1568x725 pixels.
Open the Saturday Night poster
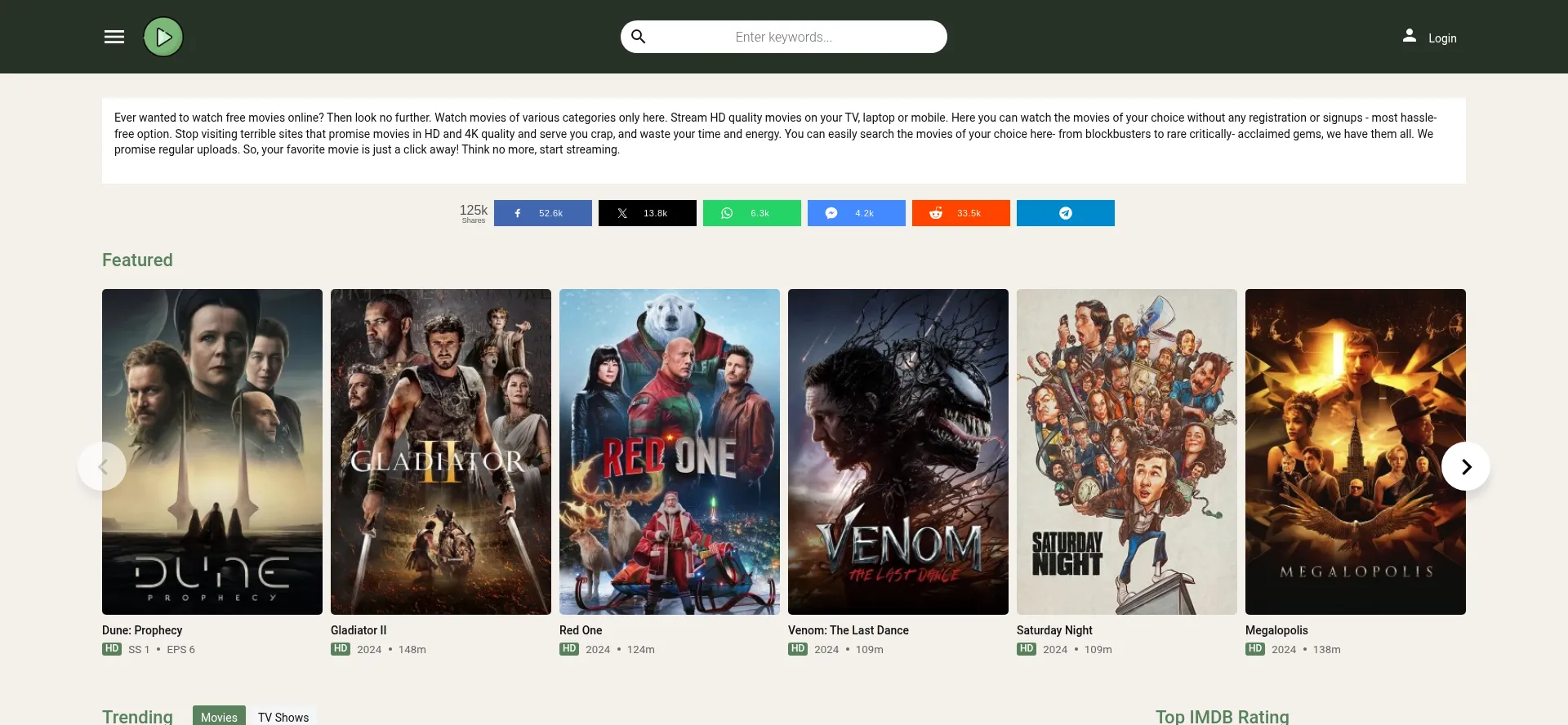pos(1127,451)
